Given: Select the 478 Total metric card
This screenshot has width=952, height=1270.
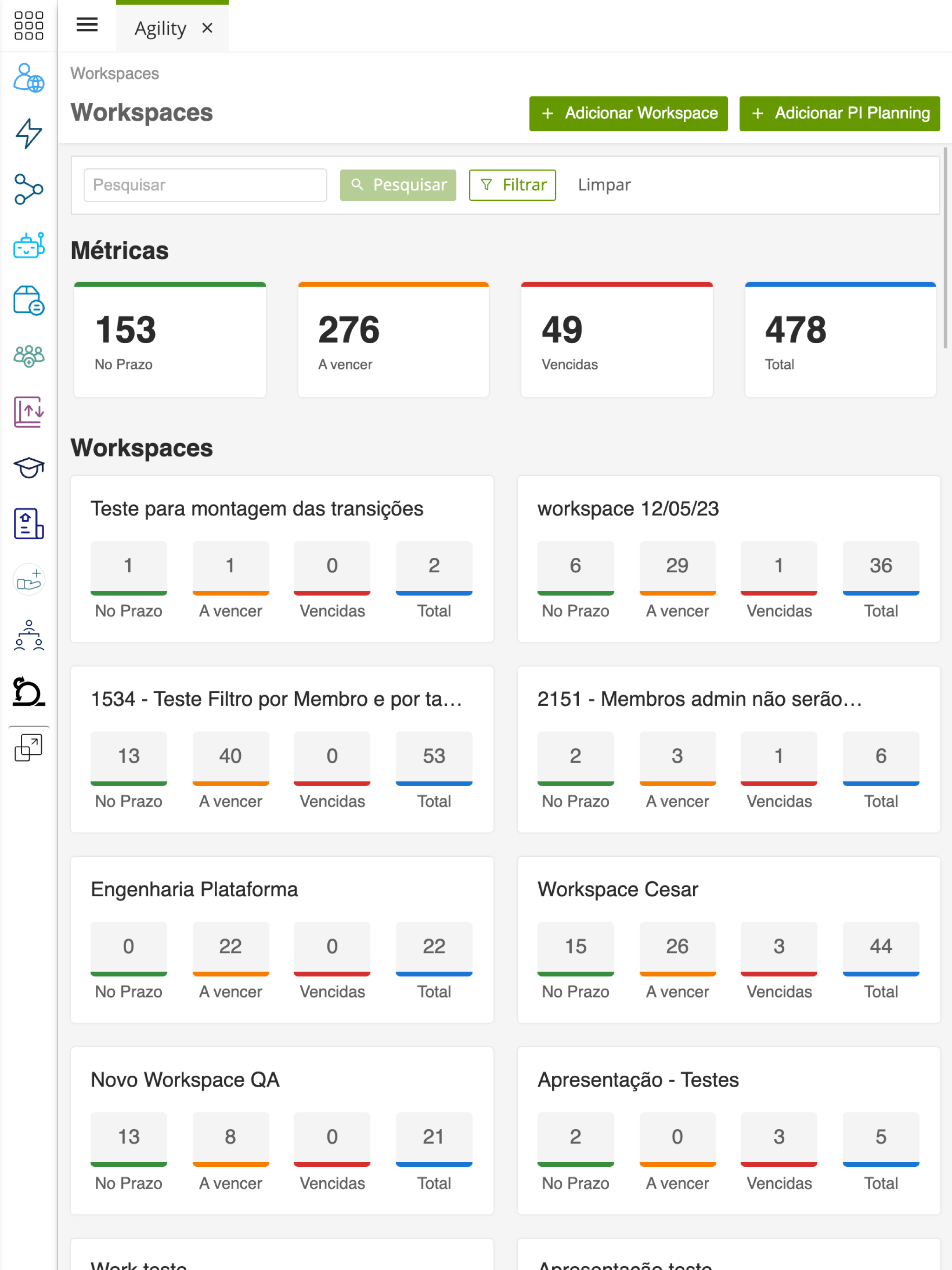Looking at the screenshot, I should click(x=840, y=340).
